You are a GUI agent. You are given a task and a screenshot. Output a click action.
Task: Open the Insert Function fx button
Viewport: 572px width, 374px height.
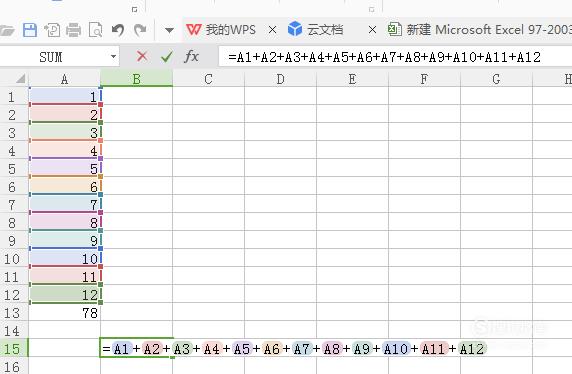(192, 57)
